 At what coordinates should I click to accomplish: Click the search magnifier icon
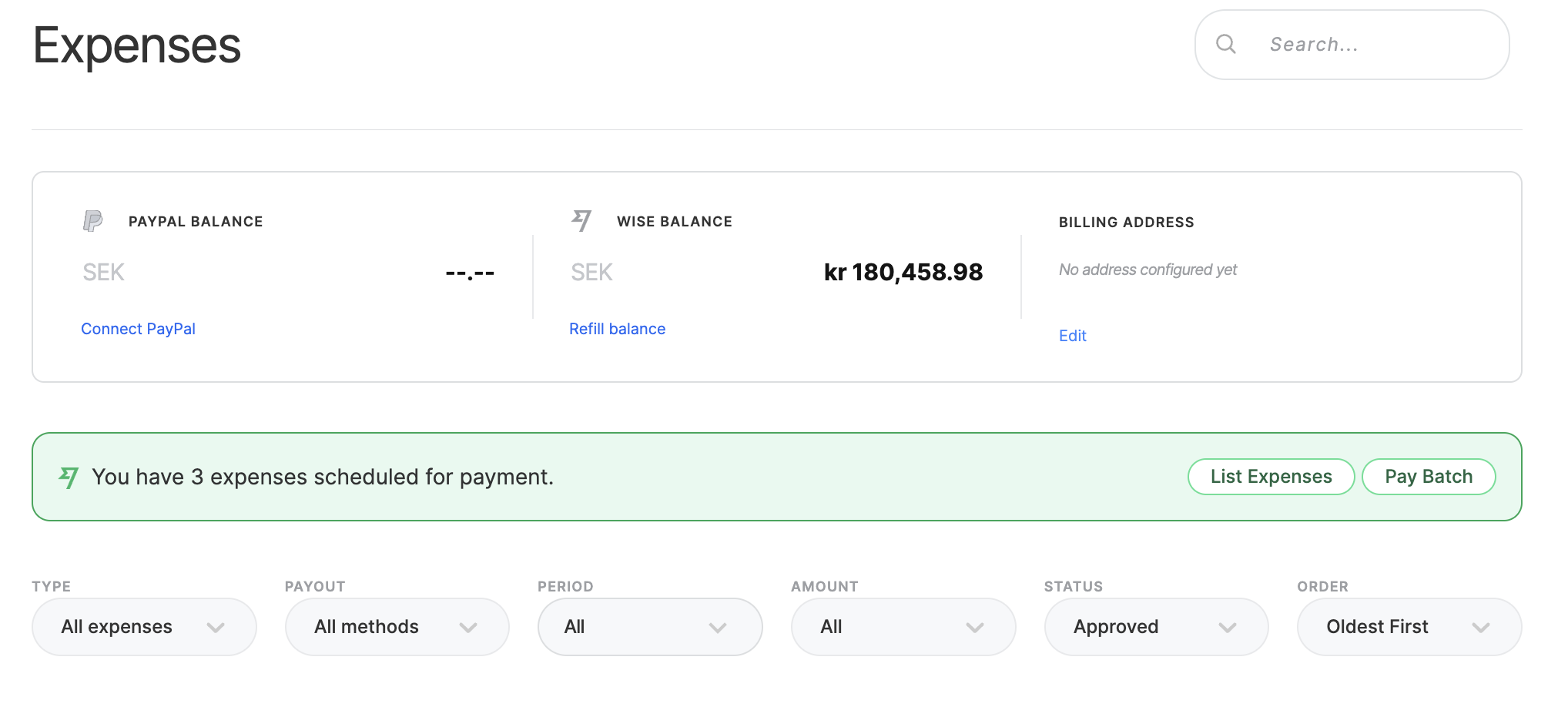click(1226, 45)
